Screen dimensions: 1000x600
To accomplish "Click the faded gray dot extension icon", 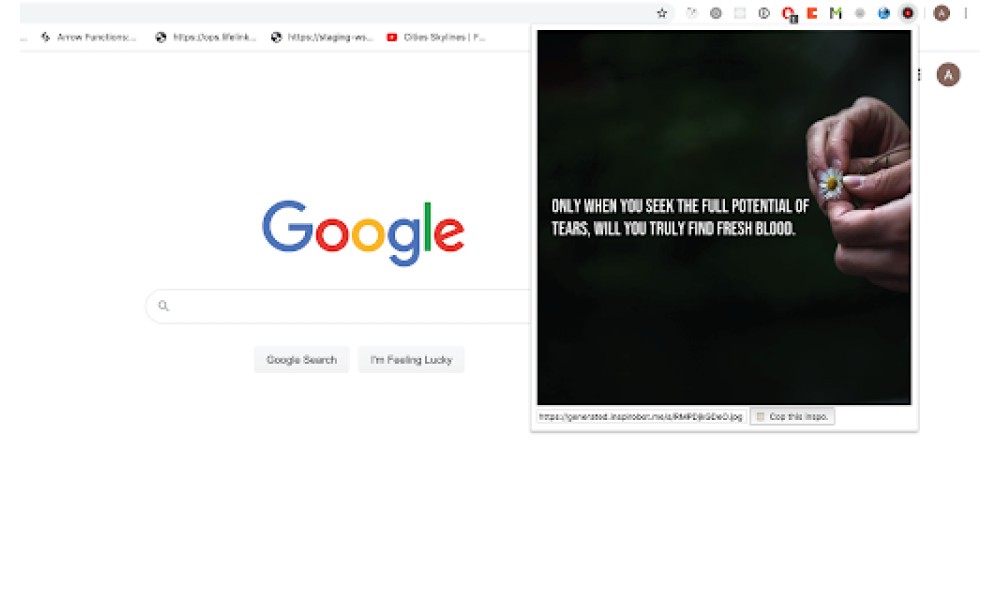I will (860, 13).
